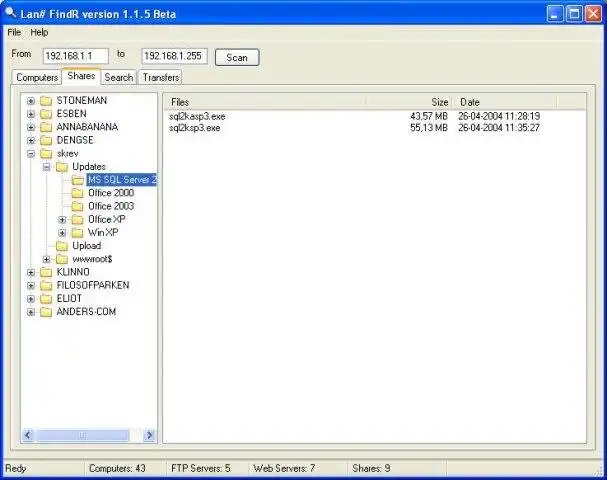Click the date 26-04-2004 11:35:27
Screen dimensions: 607x480
[499, 128]
